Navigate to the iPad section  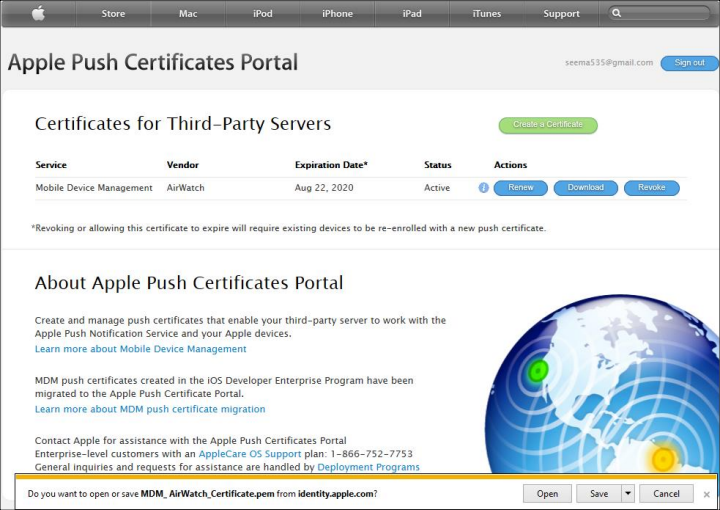412,14
